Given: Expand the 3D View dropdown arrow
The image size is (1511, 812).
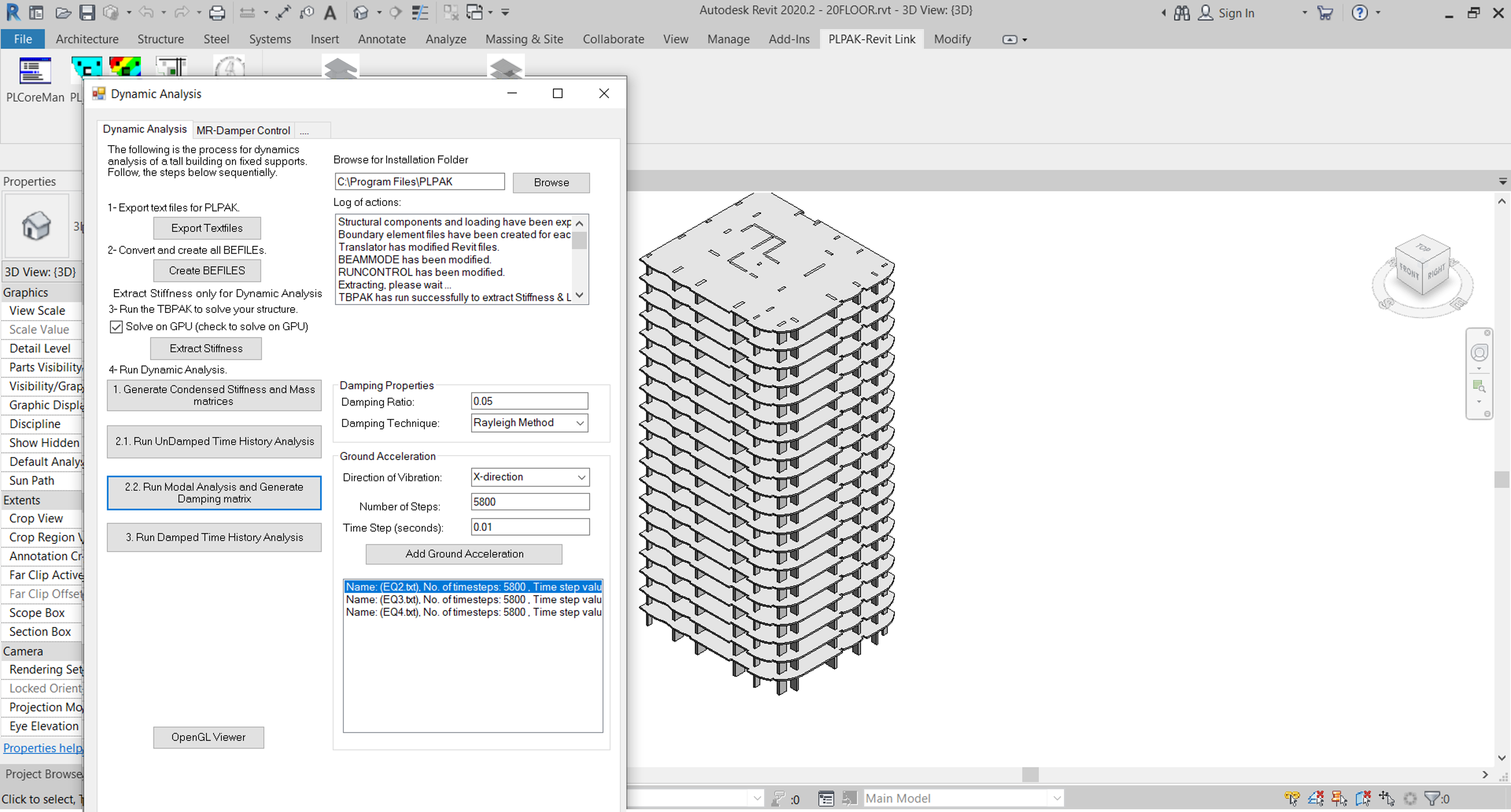Looking at the screenshot, I should pyautogui.click(x=379, y=12).
